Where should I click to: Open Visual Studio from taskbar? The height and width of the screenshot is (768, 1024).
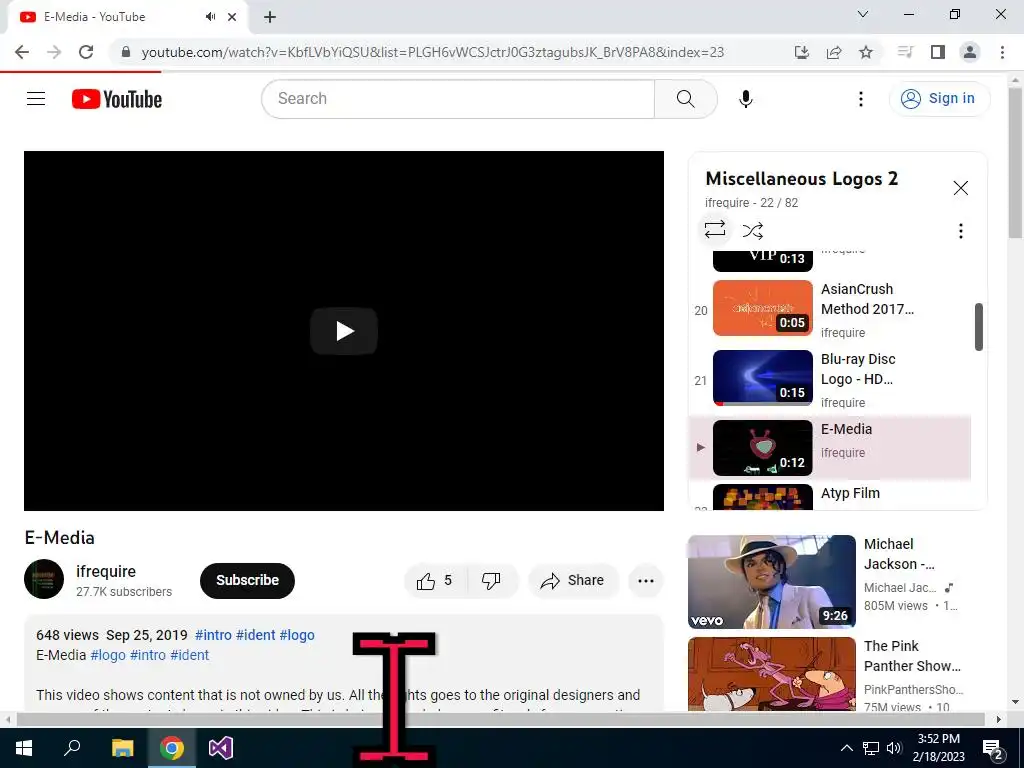221,748
